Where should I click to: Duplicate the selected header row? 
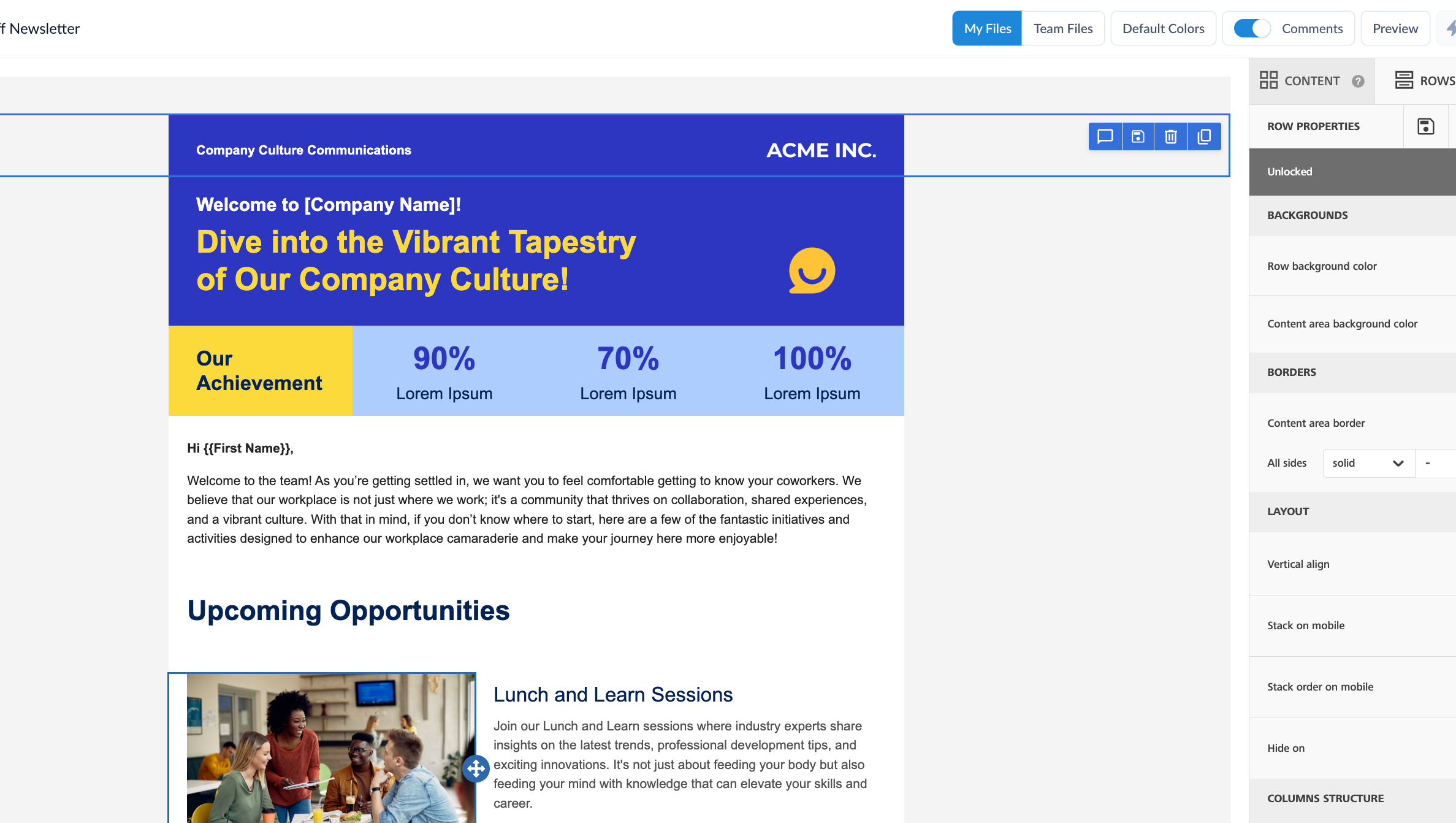1204,136
